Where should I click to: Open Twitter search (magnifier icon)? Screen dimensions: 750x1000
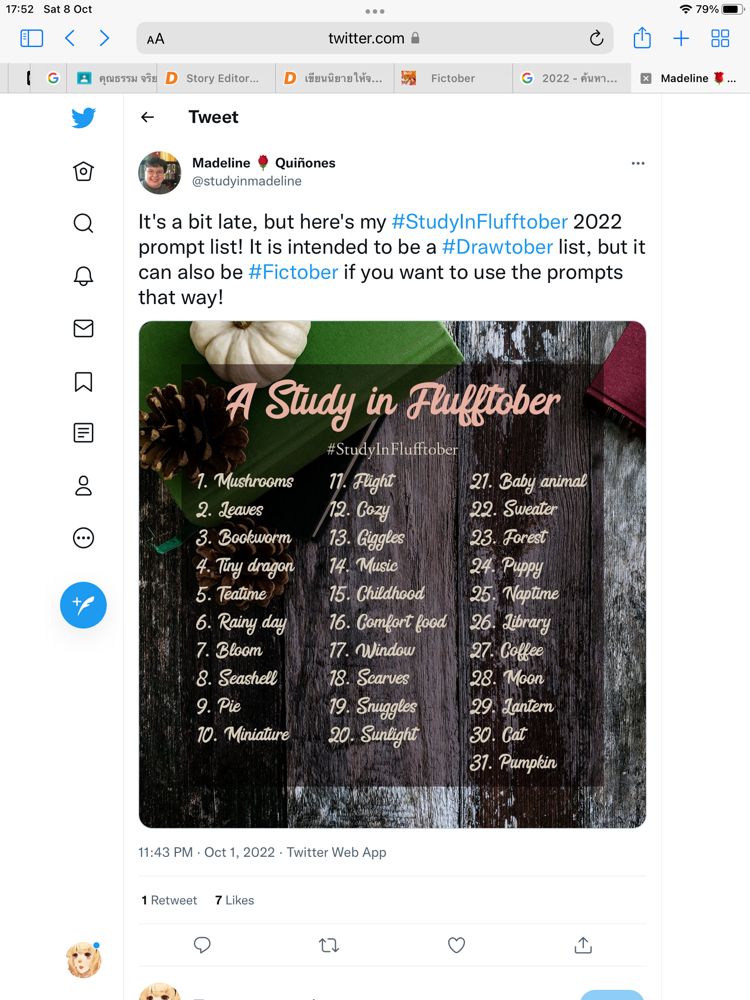84,223
